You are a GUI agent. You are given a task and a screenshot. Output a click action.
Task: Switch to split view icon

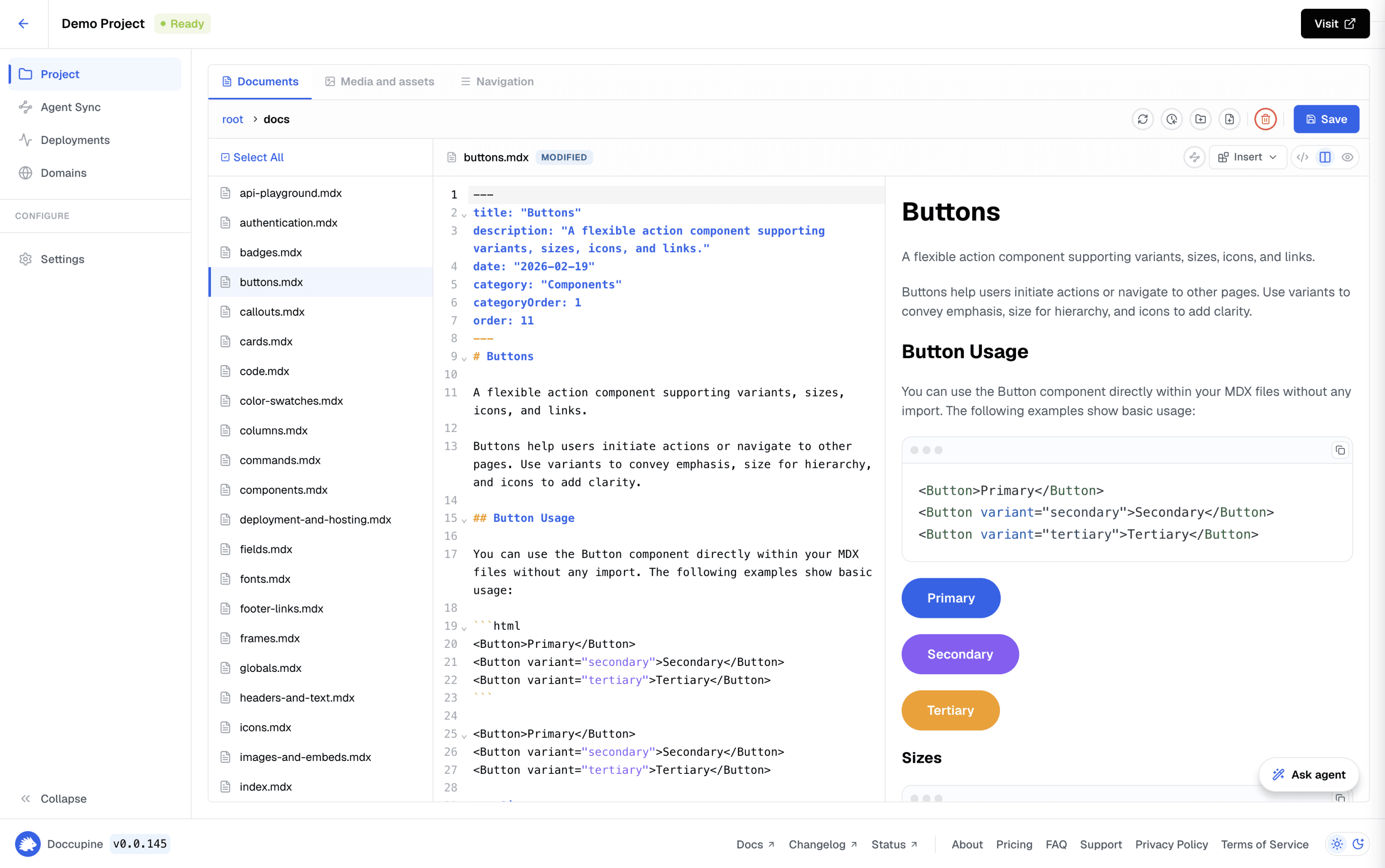[1325, 157]
